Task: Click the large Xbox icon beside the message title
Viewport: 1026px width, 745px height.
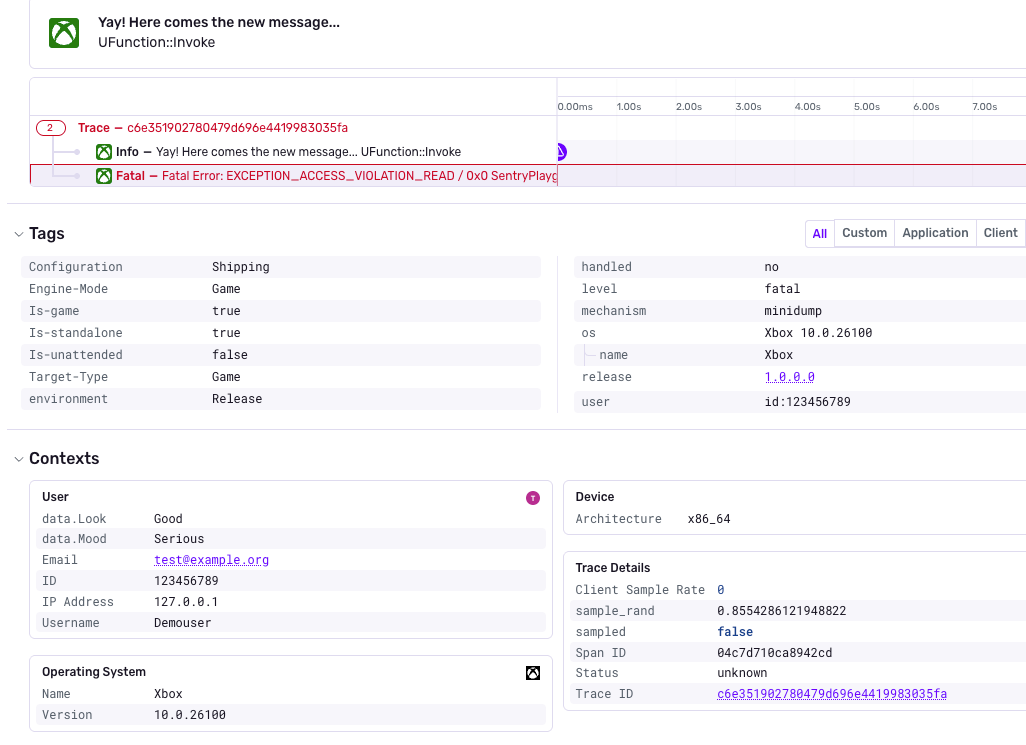Action: point(64,33)
